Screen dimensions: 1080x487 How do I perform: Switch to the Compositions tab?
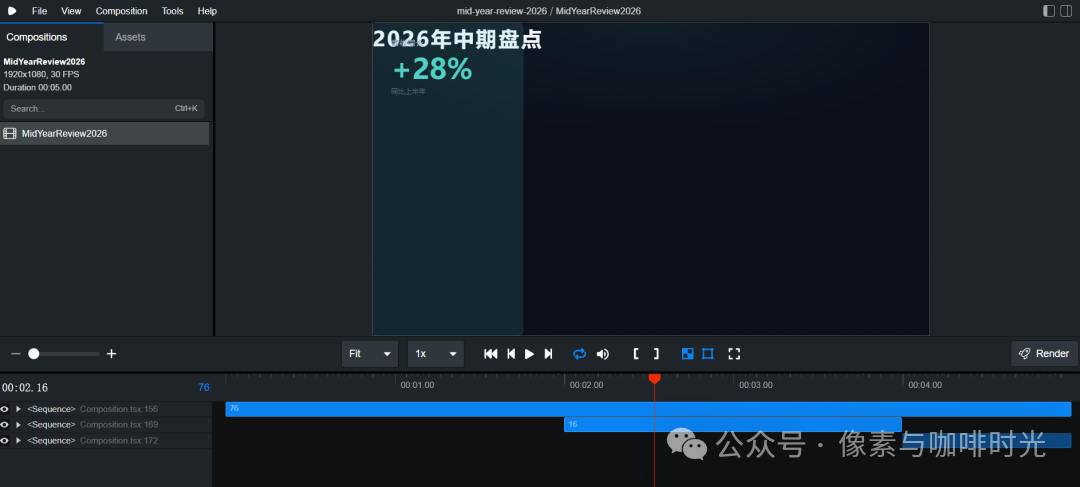[x=52, y=37]
